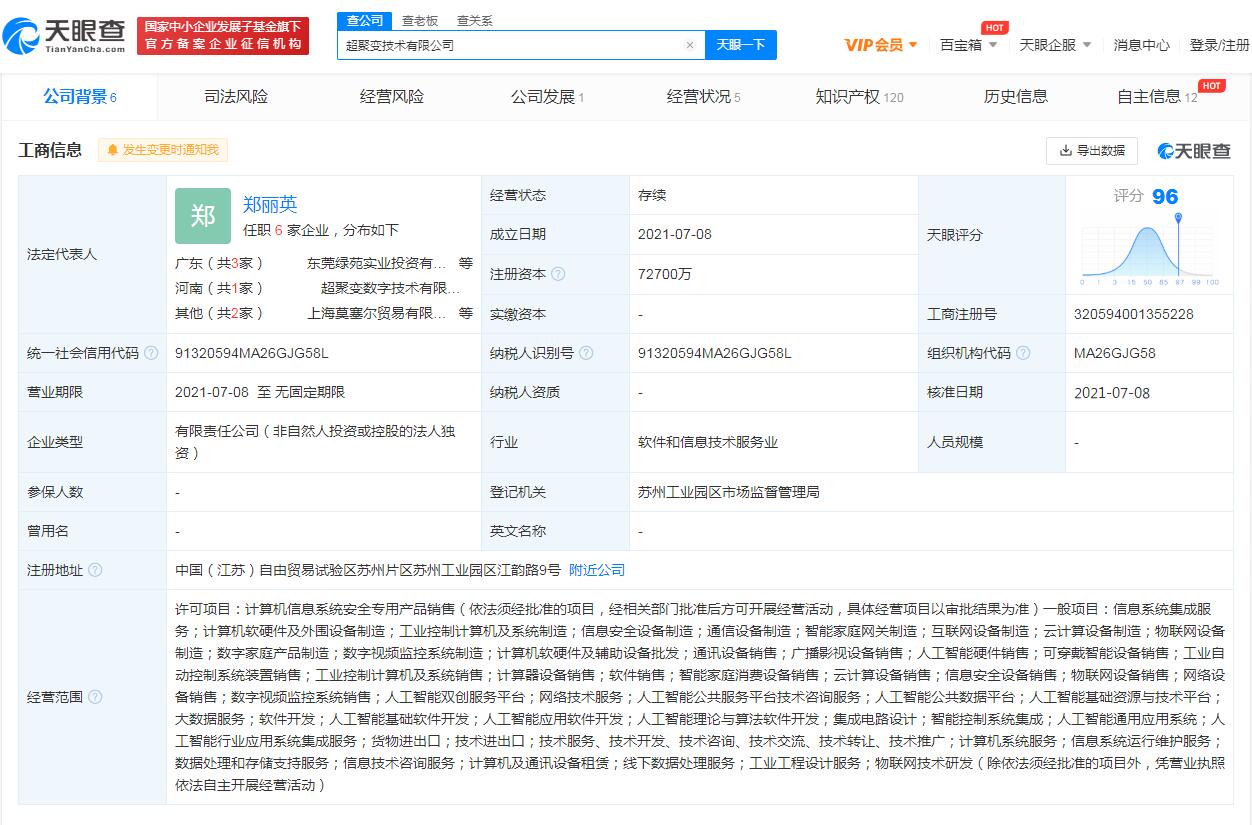Viewport: 1252px width, 825px height.
Task: Open legal representative 郑丽英 profile link
Action: 270,205
